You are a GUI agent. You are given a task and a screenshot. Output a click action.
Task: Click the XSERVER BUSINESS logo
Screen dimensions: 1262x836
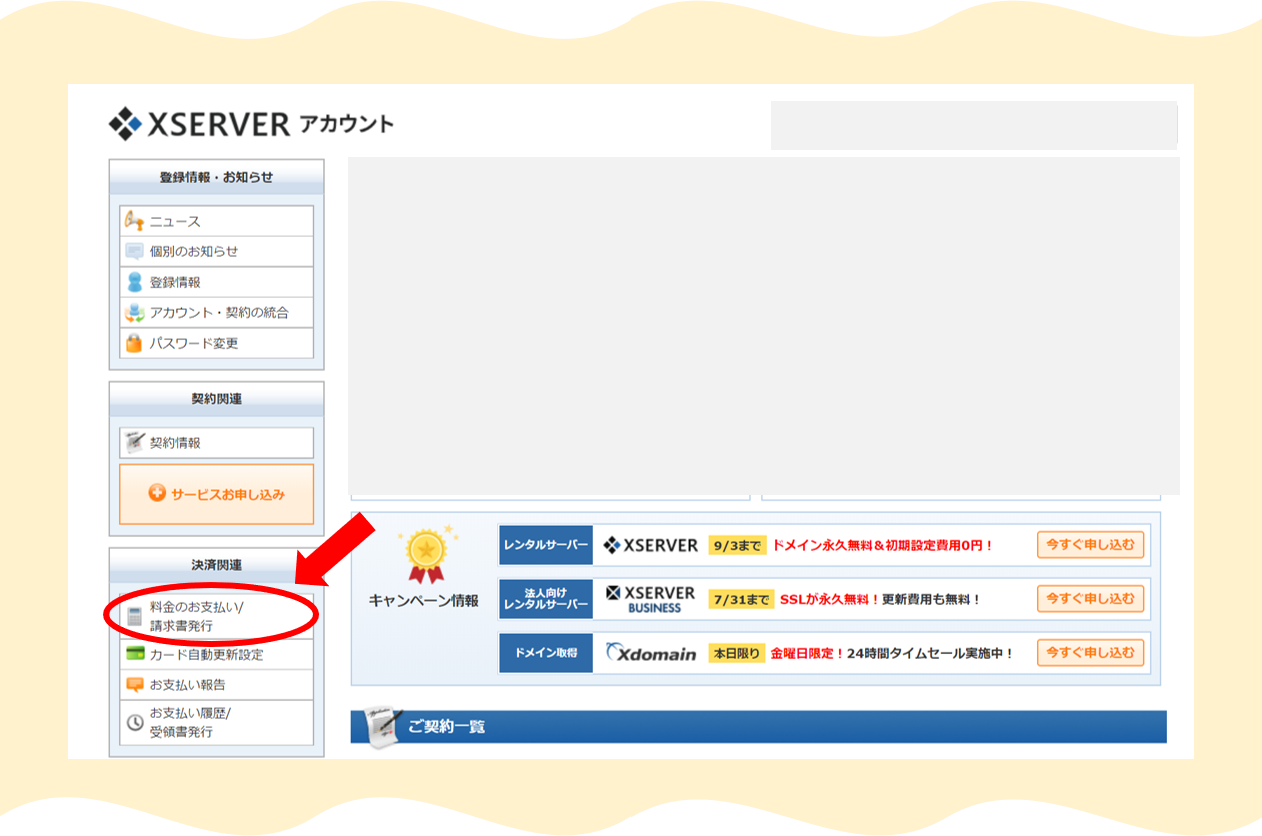point(651,599)
